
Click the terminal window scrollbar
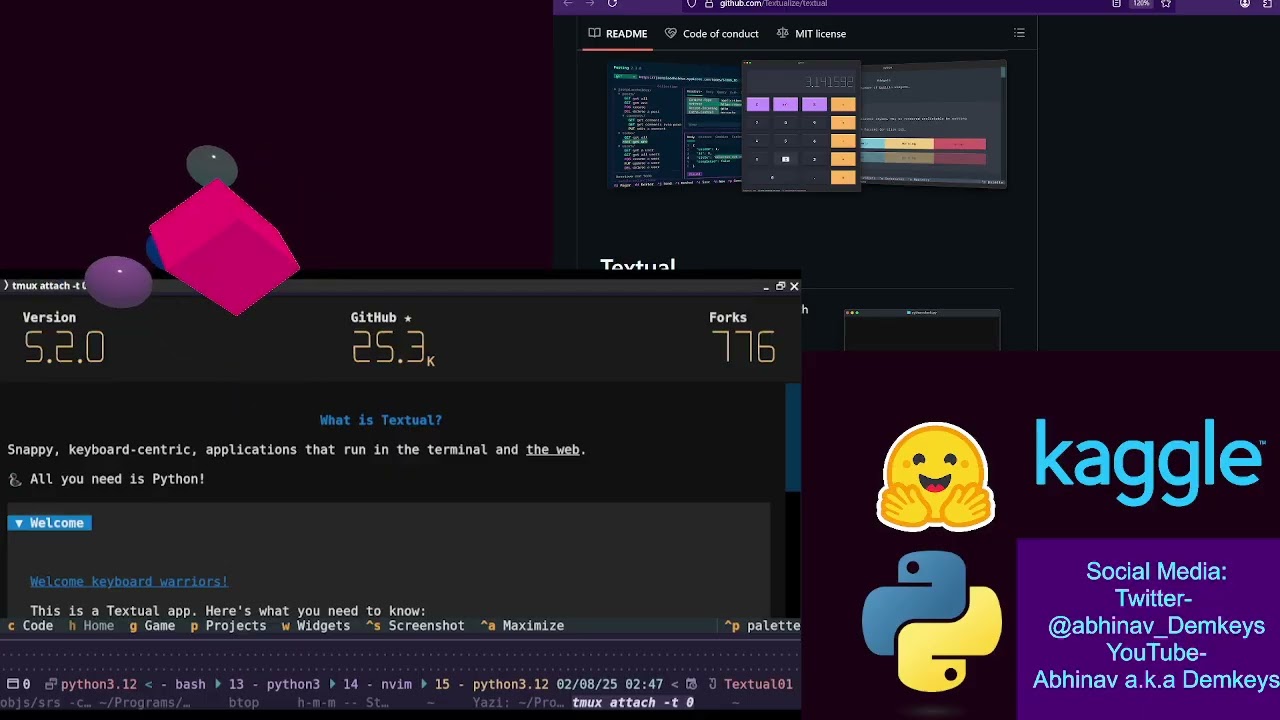(793, 437)
